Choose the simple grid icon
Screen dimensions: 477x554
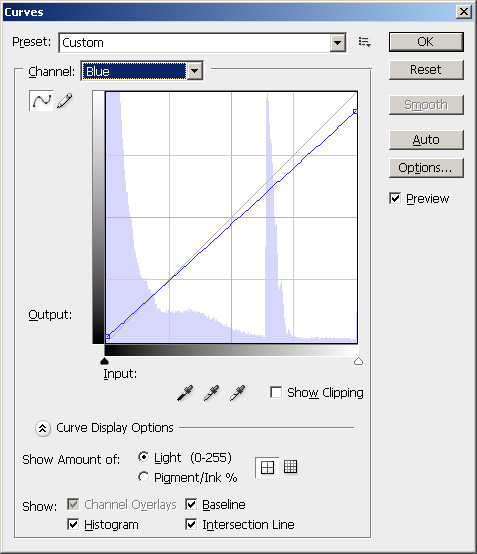267,467
